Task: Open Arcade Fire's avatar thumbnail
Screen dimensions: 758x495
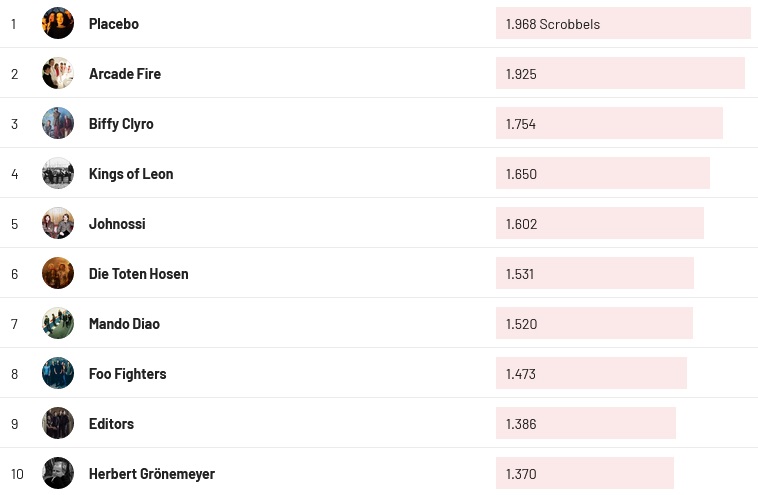Action: coord(58,73)
